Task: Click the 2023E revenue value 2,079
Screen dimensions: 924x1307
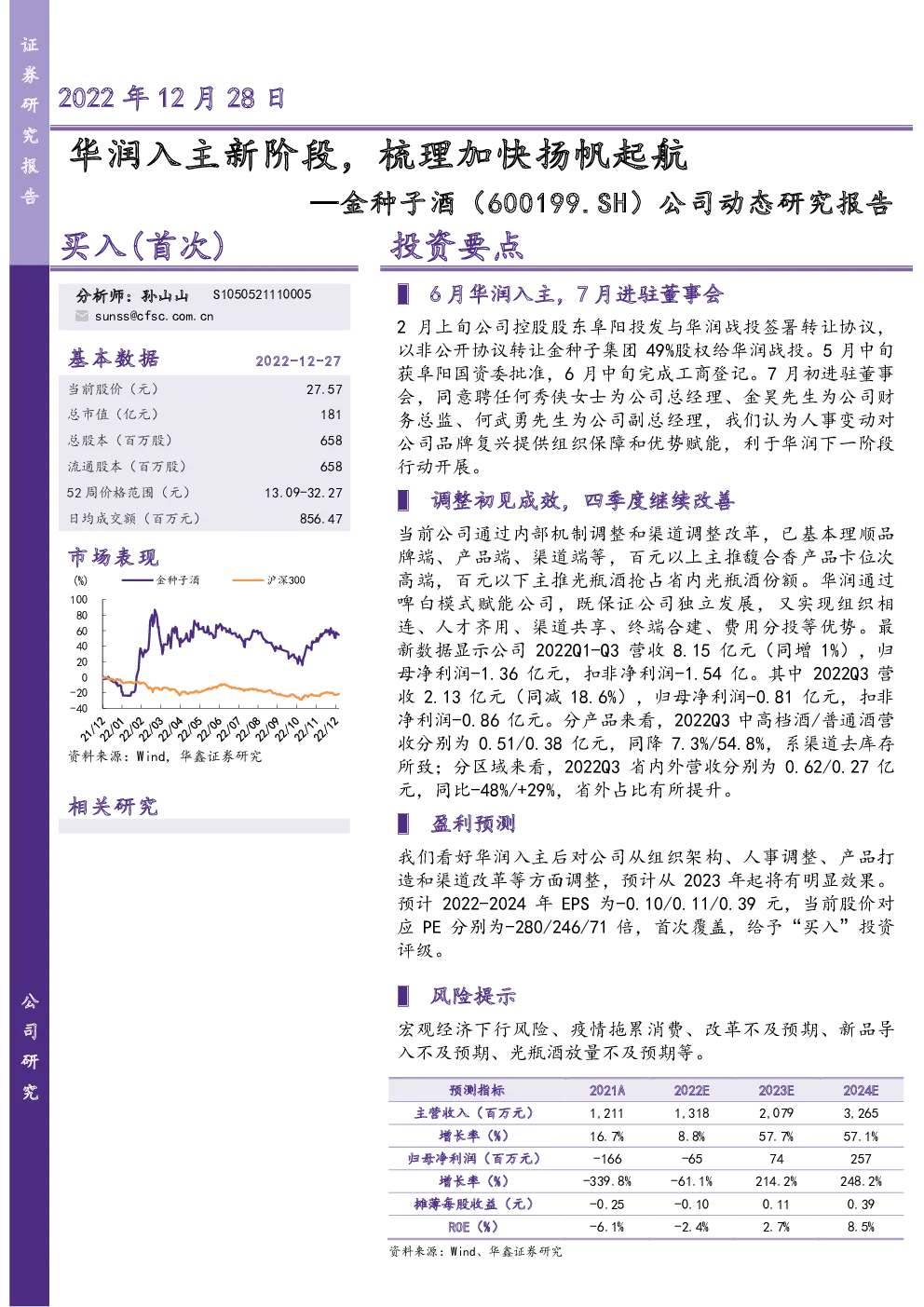Action: [777, 1113]
